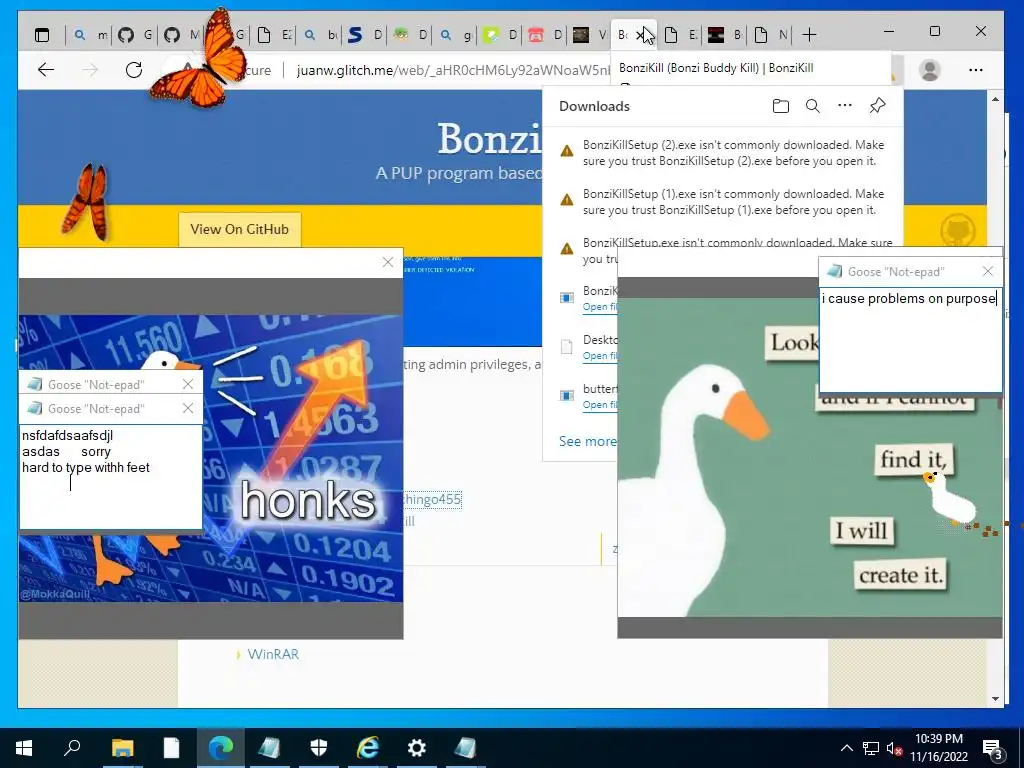Open Windows Security shield on taskbar
This screenshot has width=1024, height=768.
click(319, 748)
